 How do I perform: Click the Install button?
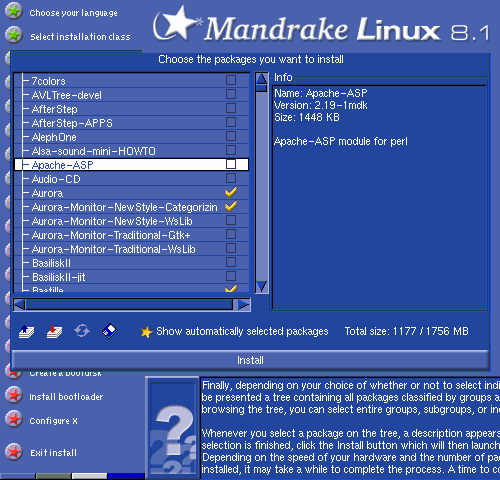(x=250, y=360)
